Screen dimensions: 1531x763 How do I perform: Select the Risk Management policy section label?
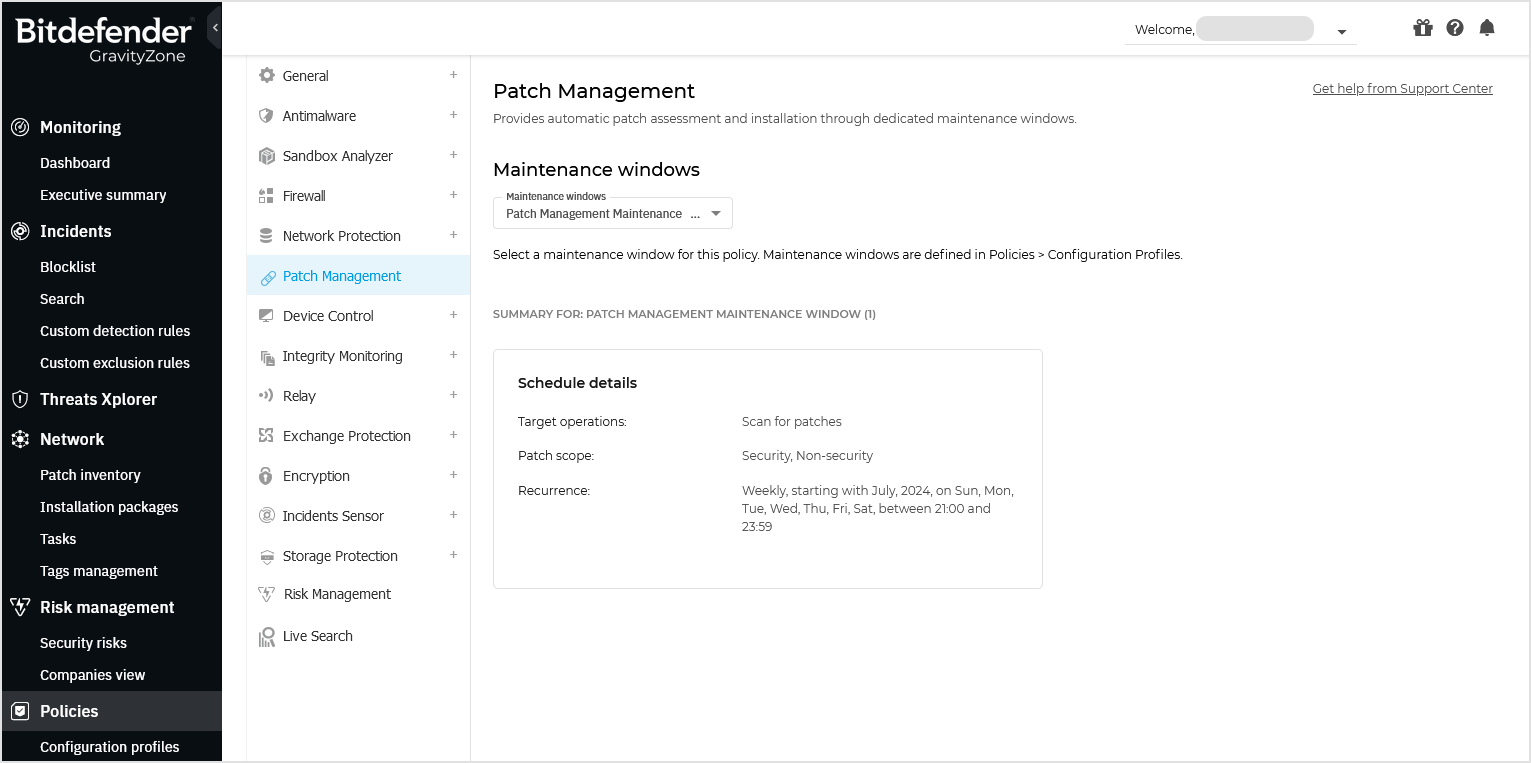pyautogui.click(x=338, y=594)
